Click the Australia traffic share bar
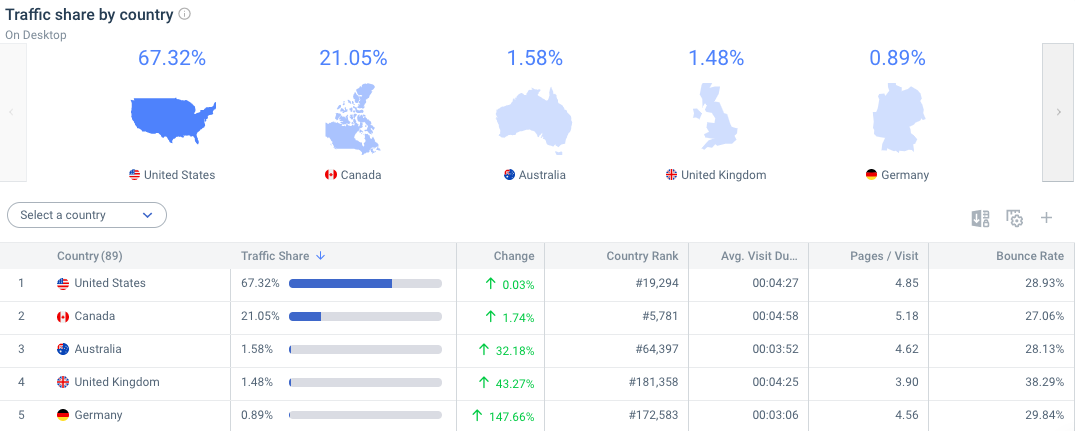 [x=365, y=349]
